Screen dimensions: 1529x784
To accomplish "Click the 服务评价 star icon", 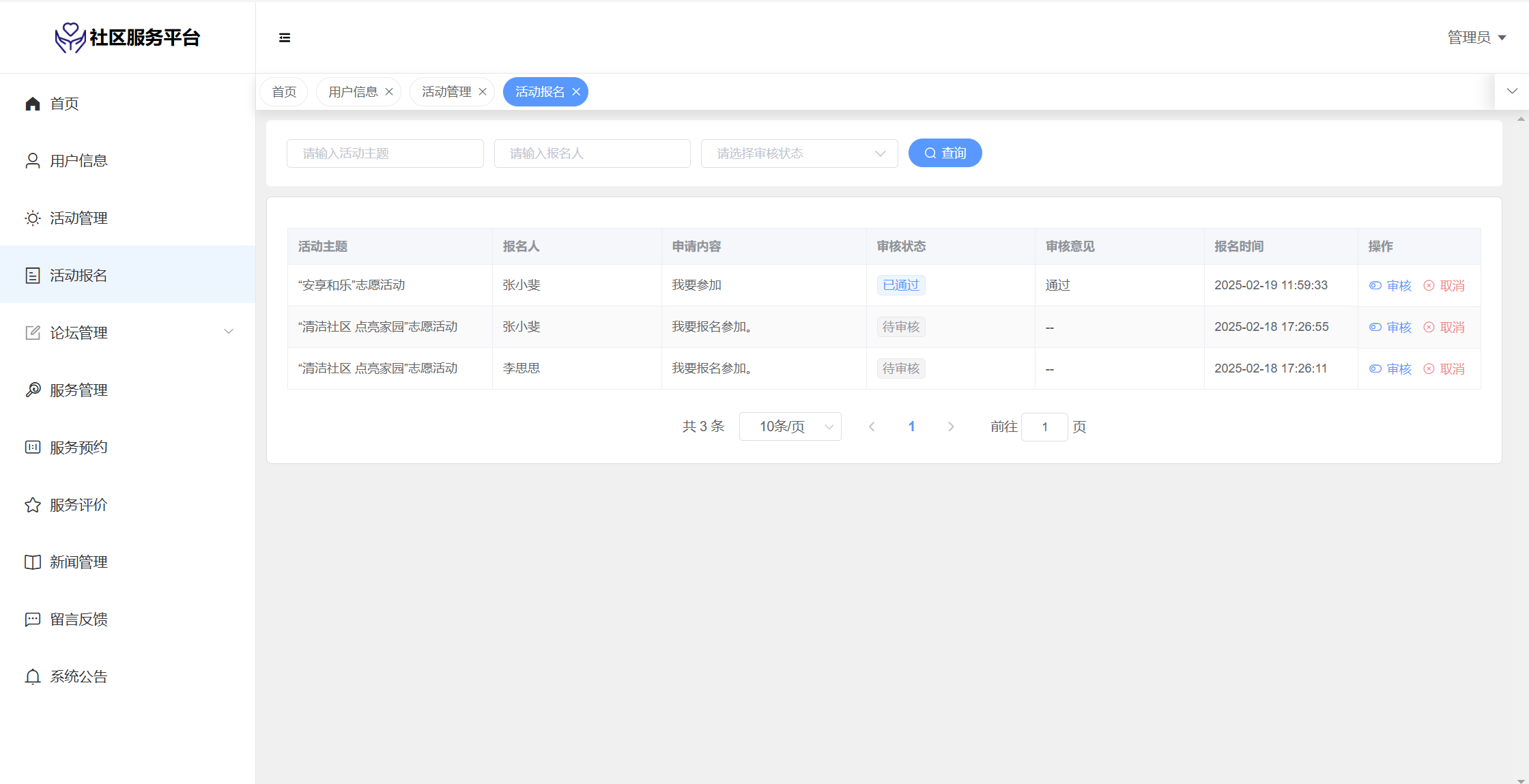I will tap(33, 505).
